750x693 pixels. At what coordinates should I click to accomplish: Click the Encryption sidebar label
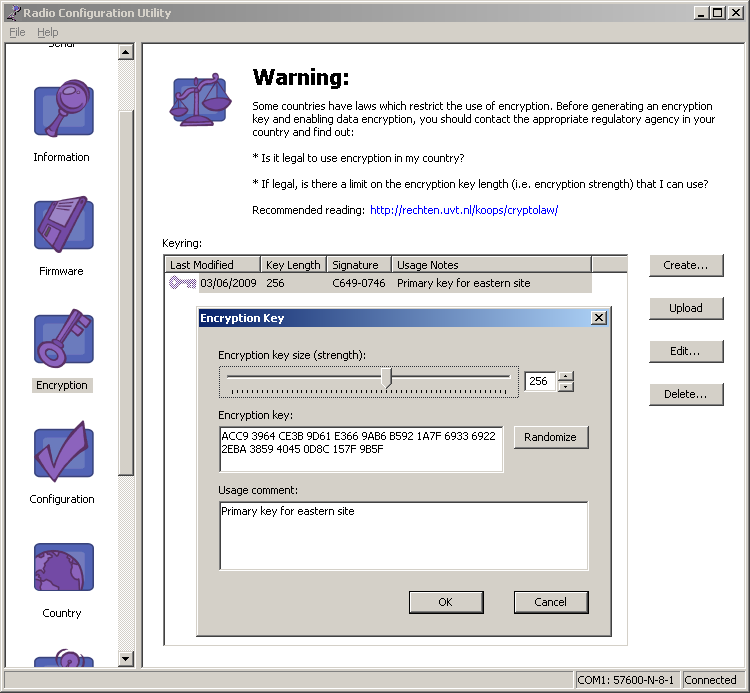[62, 385]
